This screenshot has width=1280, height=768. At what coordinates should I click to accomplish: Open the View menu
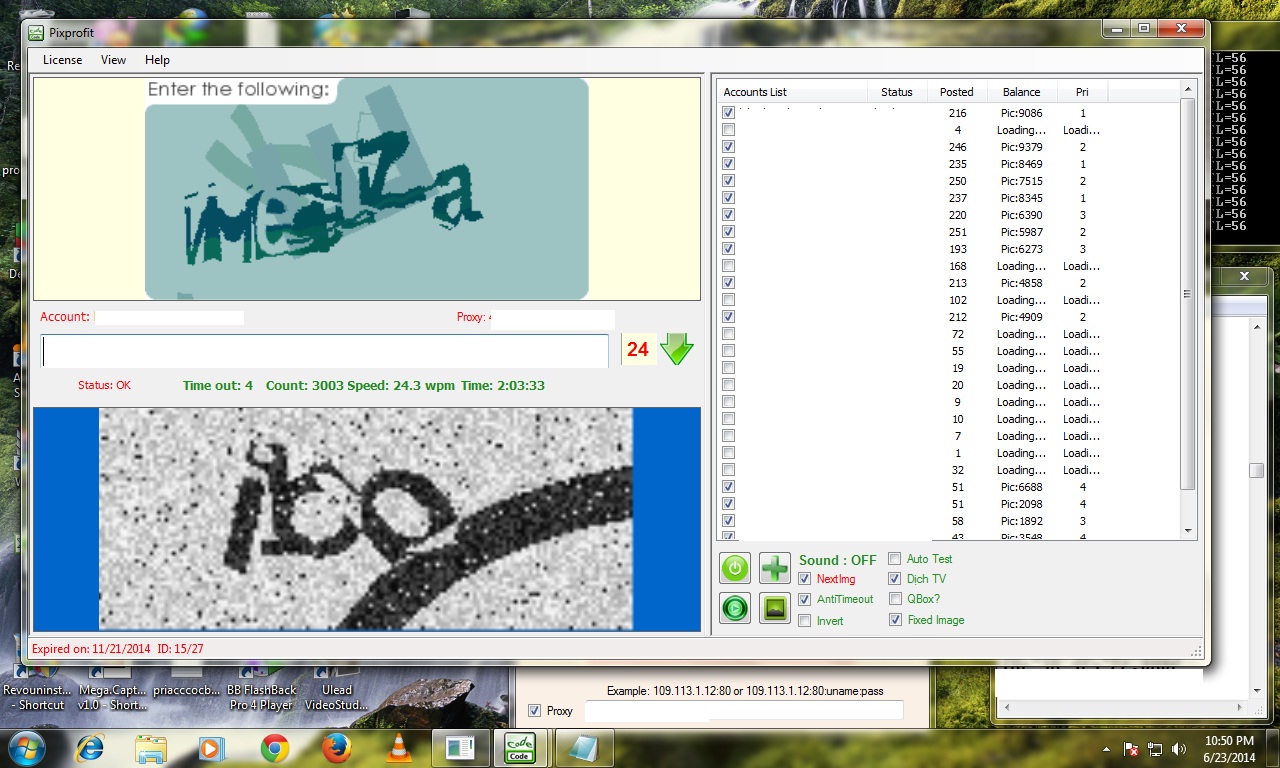point(114,60)
